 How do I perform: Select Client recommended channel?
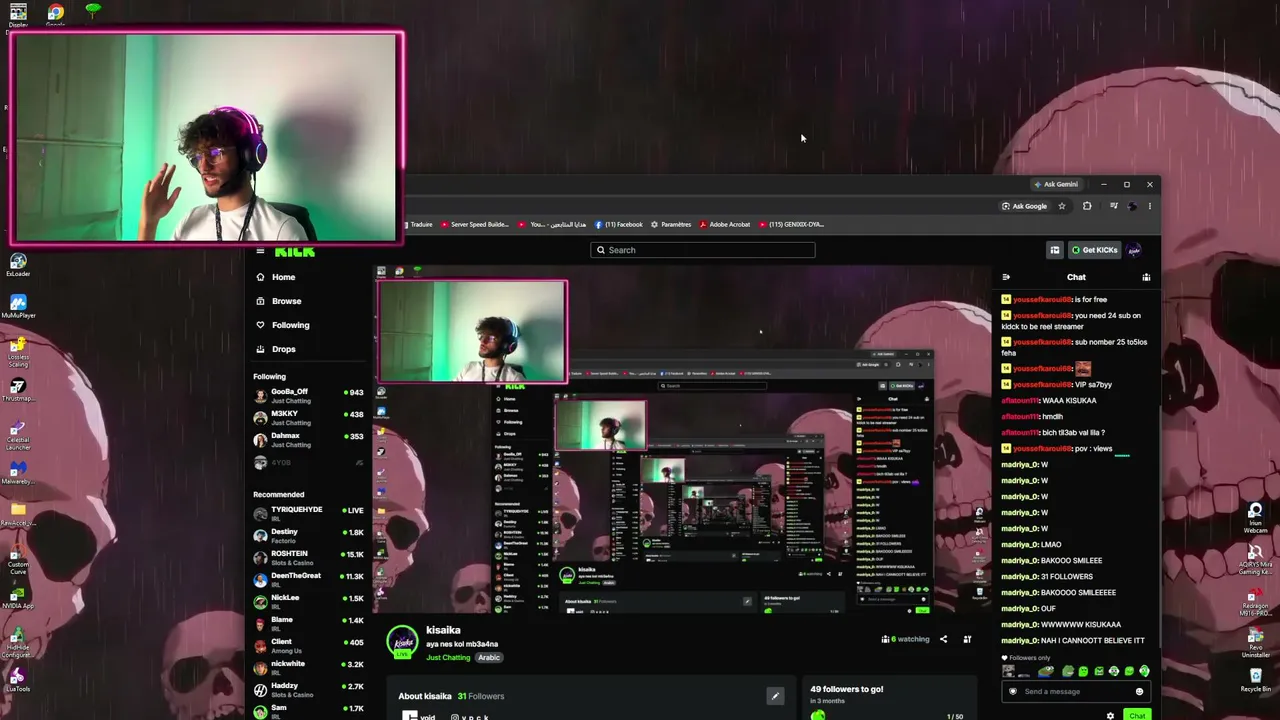point(308,646)
